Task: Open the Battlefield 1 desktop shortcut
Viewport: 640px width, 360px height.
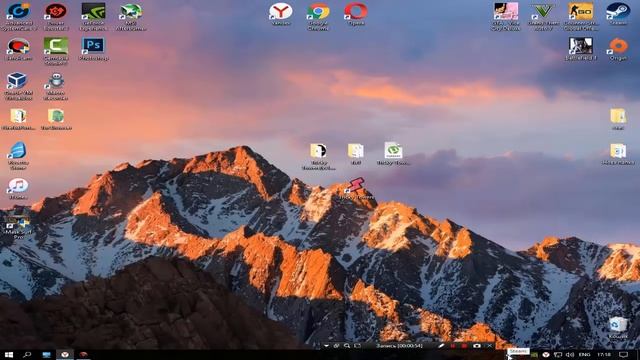Action: point(581,49)
